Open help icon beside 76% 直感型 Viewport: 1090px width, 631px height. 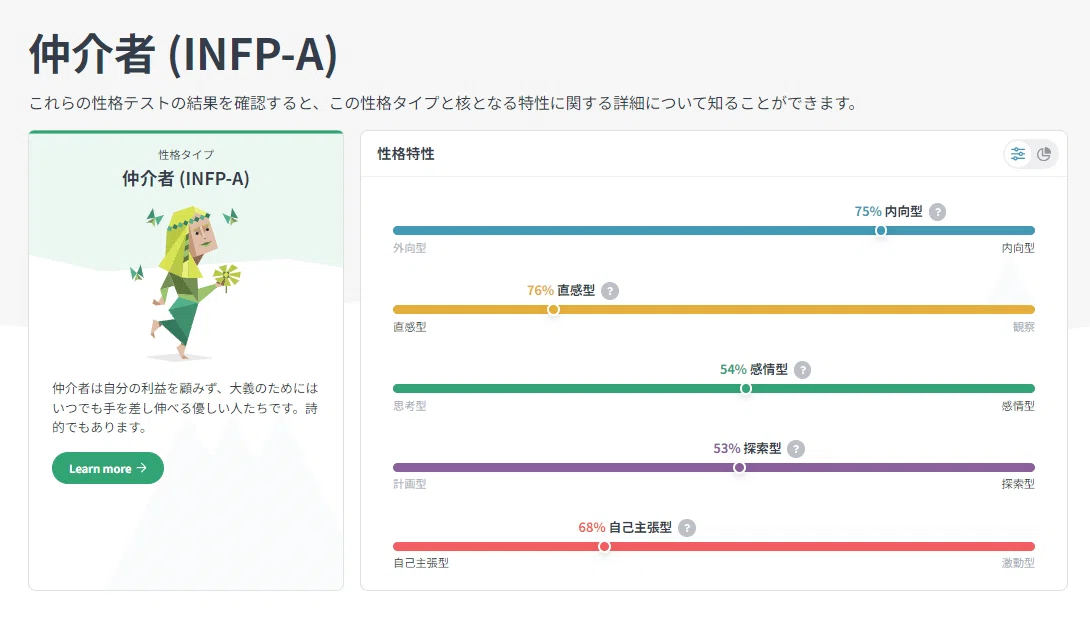[610, 291]
